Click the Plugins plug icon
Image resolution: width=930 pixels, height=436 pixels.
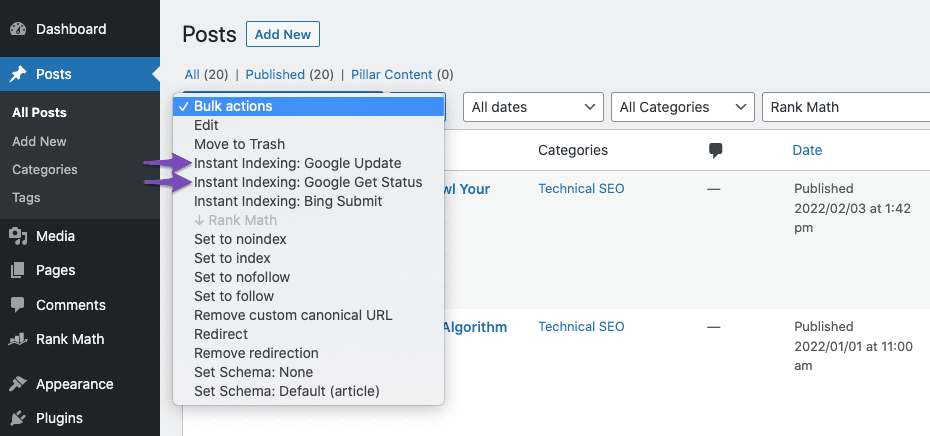tap(18, 418)
